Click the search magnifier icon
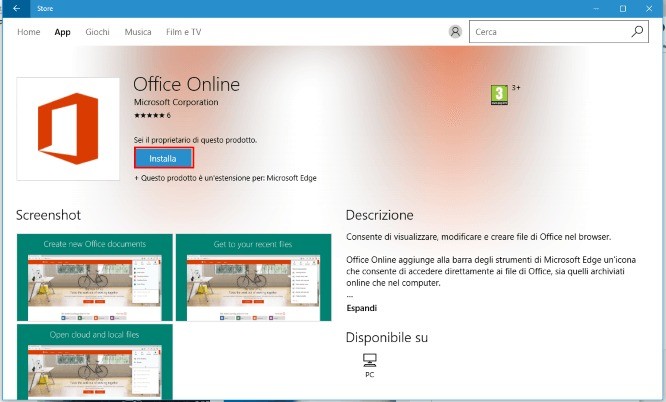The image size is (666, 402). coord(637,32)
